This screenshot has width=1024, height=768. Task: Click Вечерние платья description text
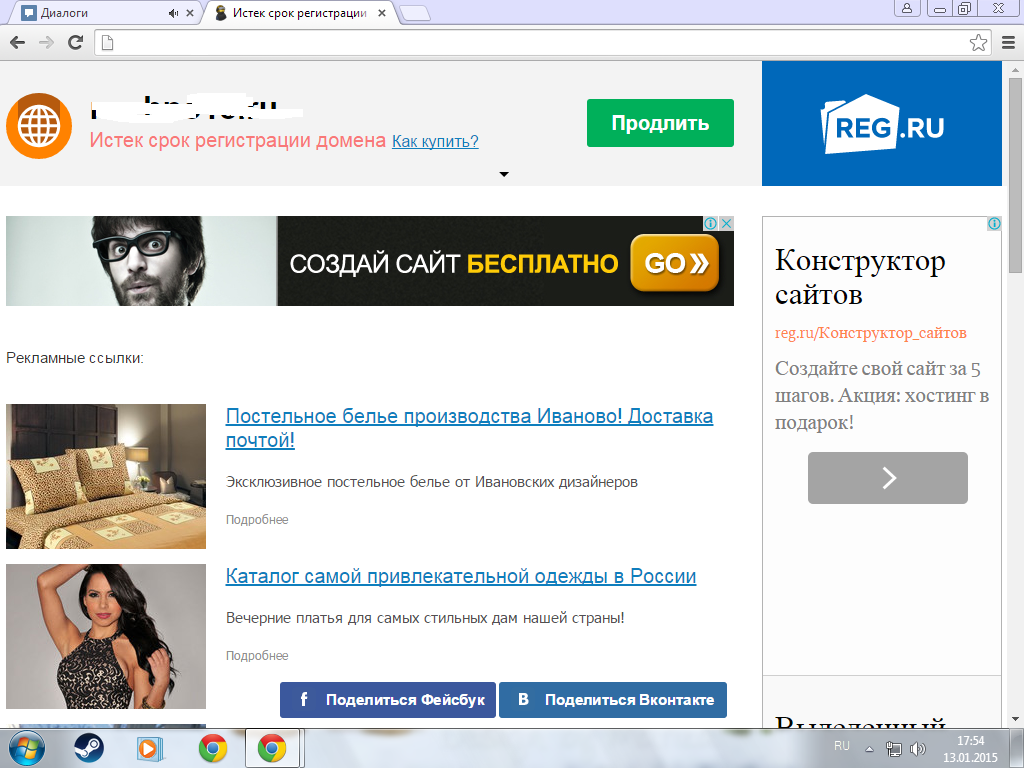[425, 618]
